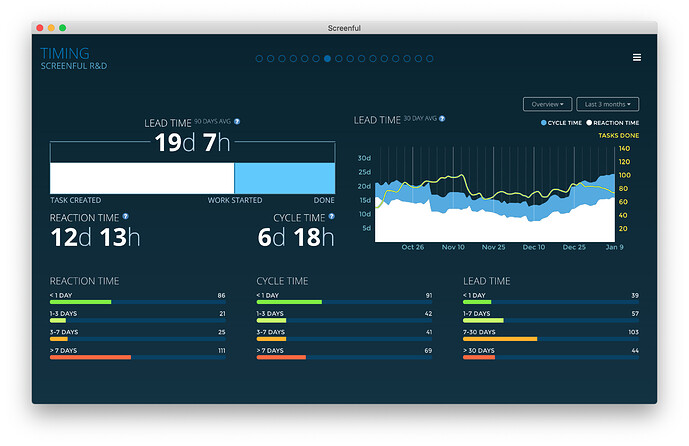Click the Cycle Time over 7 days red bar
This screenshot has width=689, height=446.
[281, 357]
